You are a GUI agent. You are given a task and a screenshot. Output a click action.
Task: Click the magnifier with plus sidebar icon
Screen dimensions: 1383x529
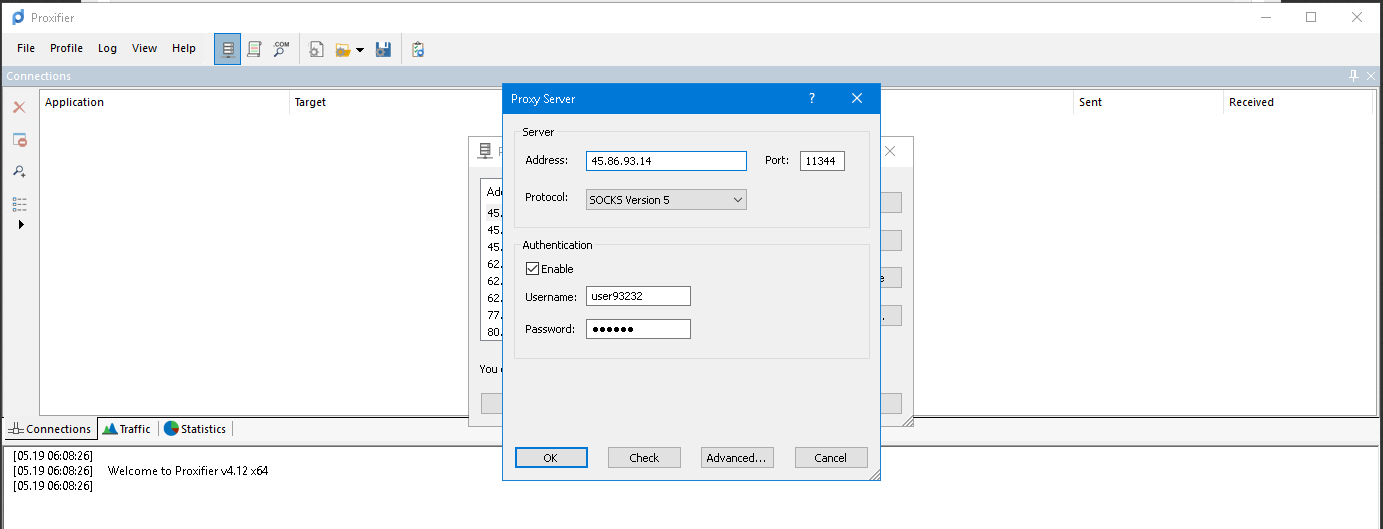(19, 171)
